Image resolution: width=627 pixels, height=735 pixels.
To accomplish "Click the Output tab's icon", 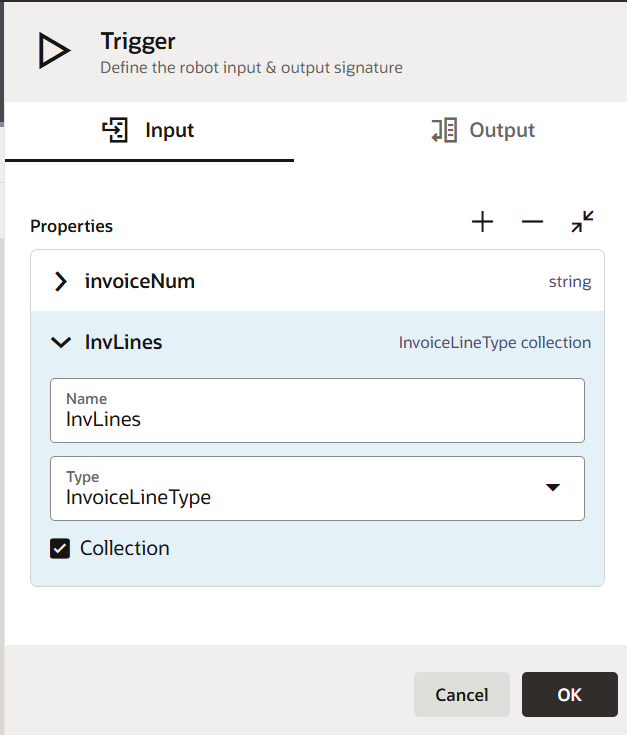I will pos(444,131).
